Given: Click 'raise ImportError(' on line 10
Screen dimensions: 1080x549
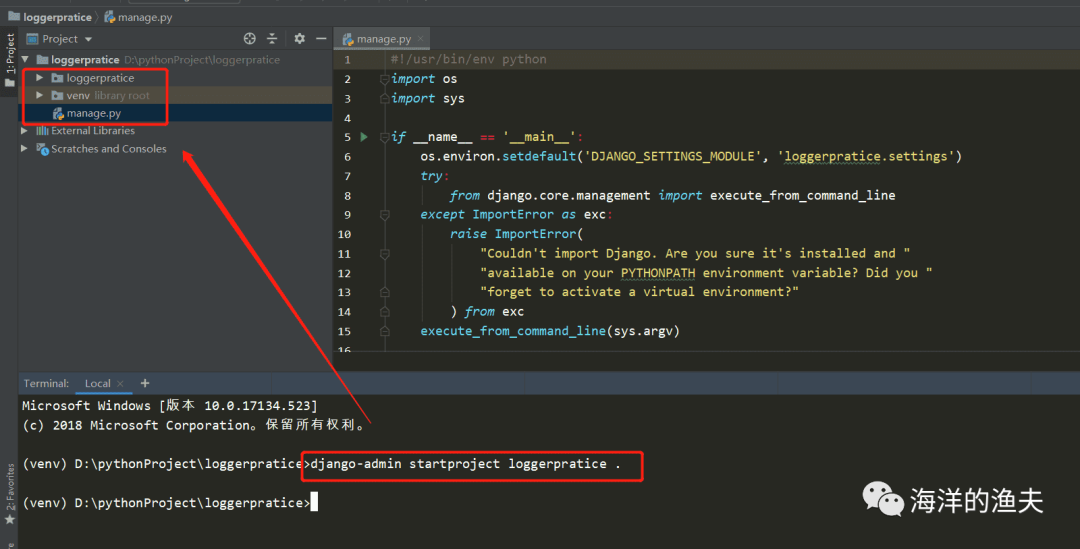Looking at the screenshot, I should click(516, 234).
